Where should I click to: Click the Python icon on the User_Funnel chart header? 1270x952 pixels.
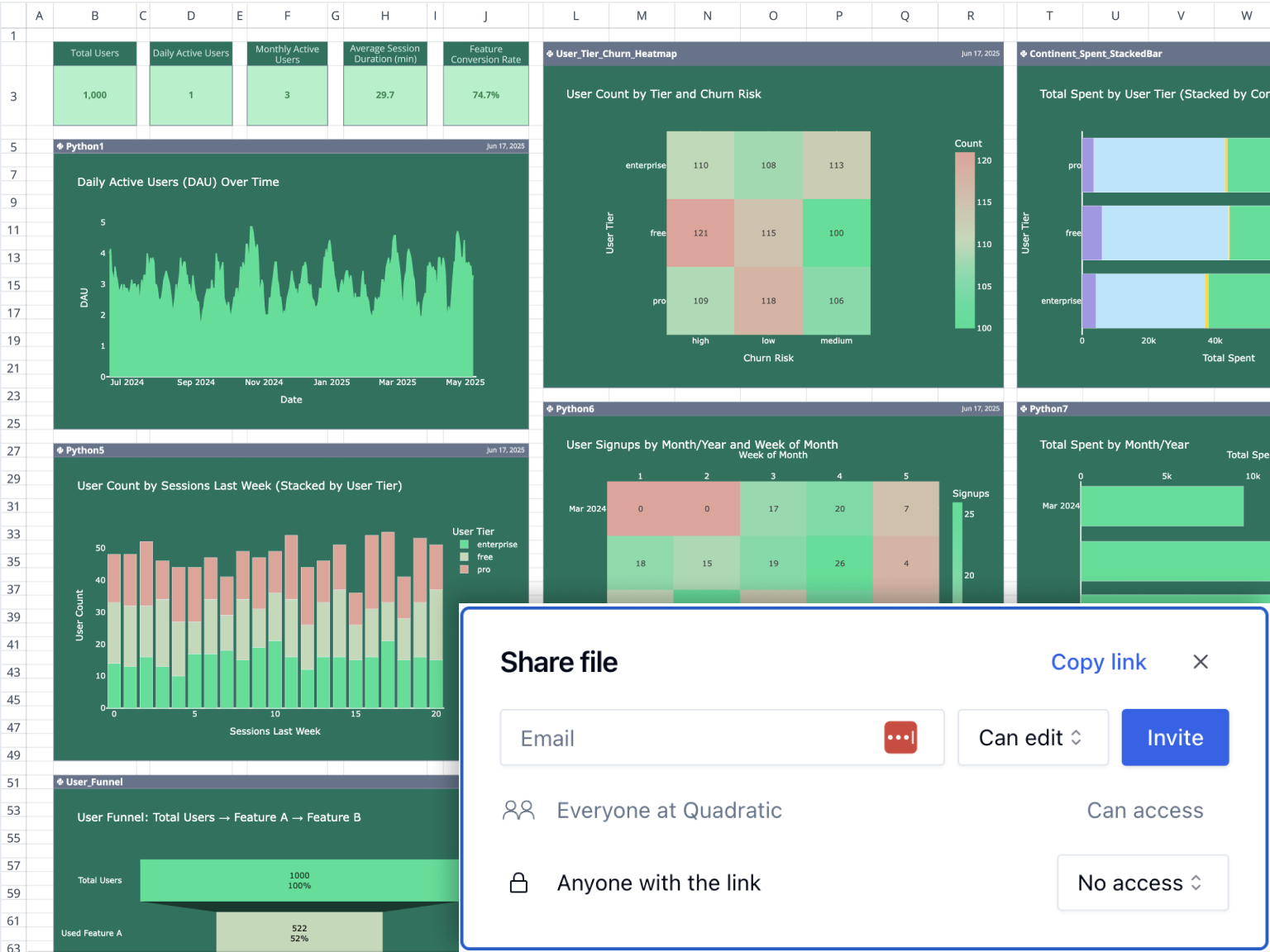tap(59, 782)
